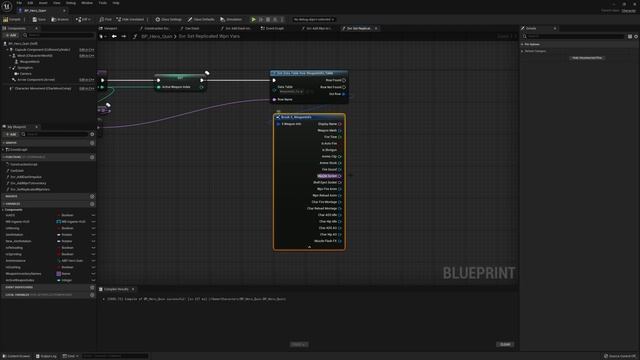Select the Get Data Table Row node header
640x360 pixels.
tap(309, 73)
